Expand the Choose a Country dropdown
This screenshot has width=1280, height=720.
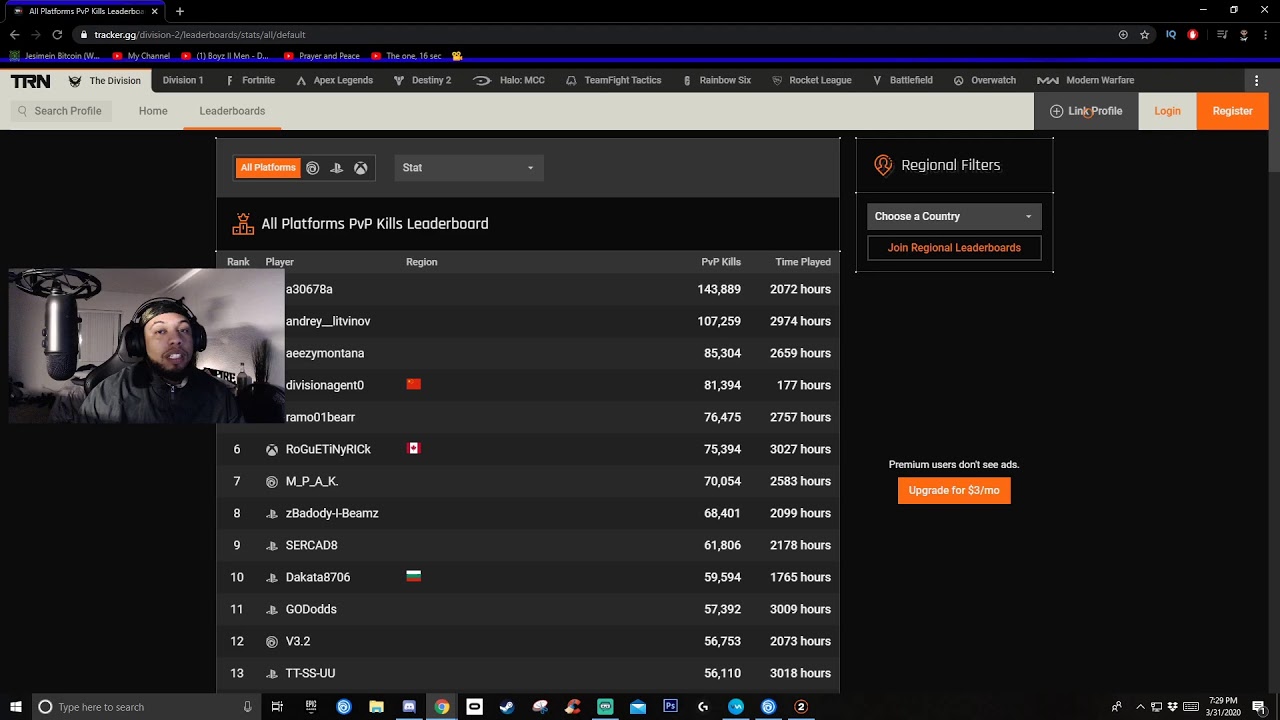click(x=954, y=216)
